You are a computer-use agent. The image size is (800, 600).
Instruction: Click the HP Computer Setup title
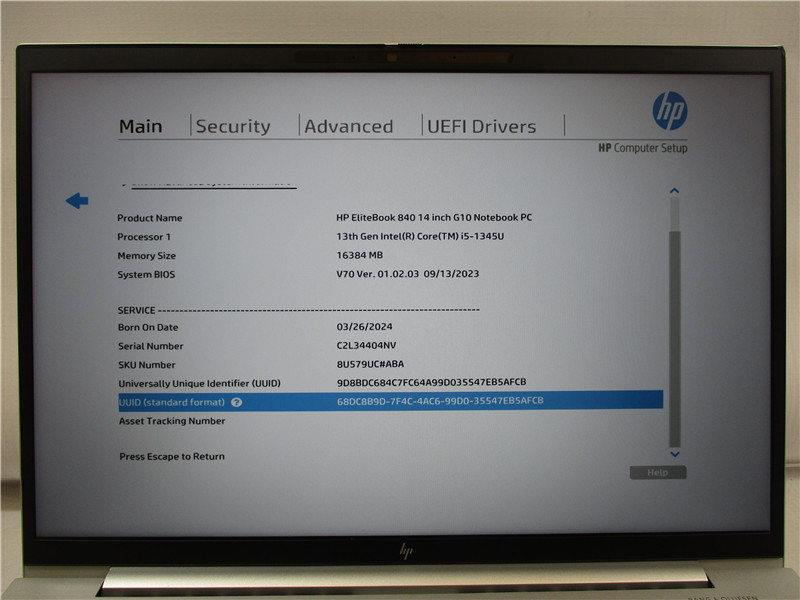[x=643, y=148]
